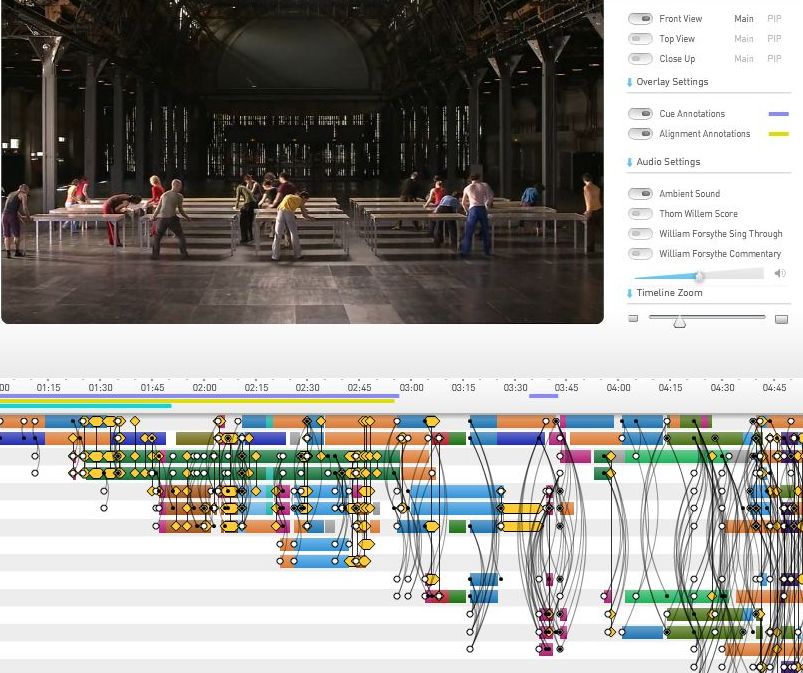Click the yellow alignment progress bar
Image resolution: width=803 pixels, height=673 pixels.
(x=197, y=401)
